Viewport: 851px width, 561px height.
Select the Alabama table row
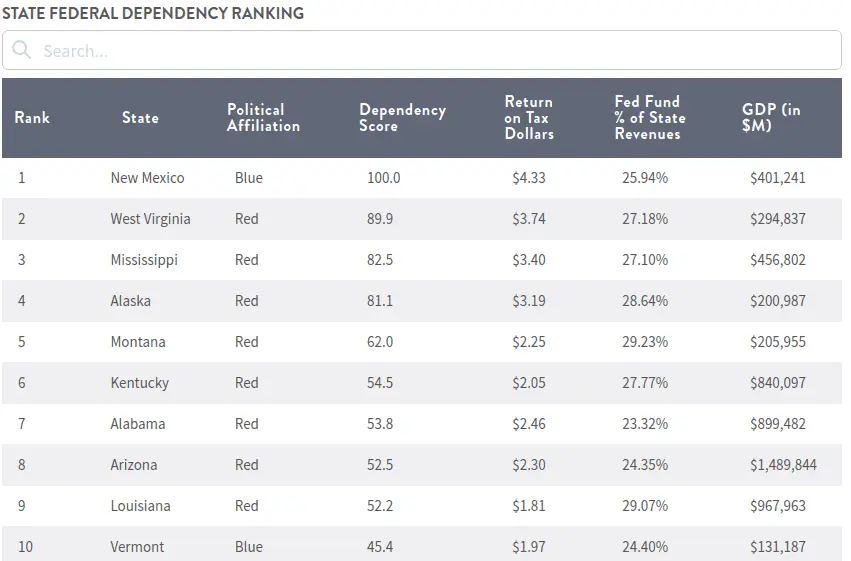pos(138,424)
